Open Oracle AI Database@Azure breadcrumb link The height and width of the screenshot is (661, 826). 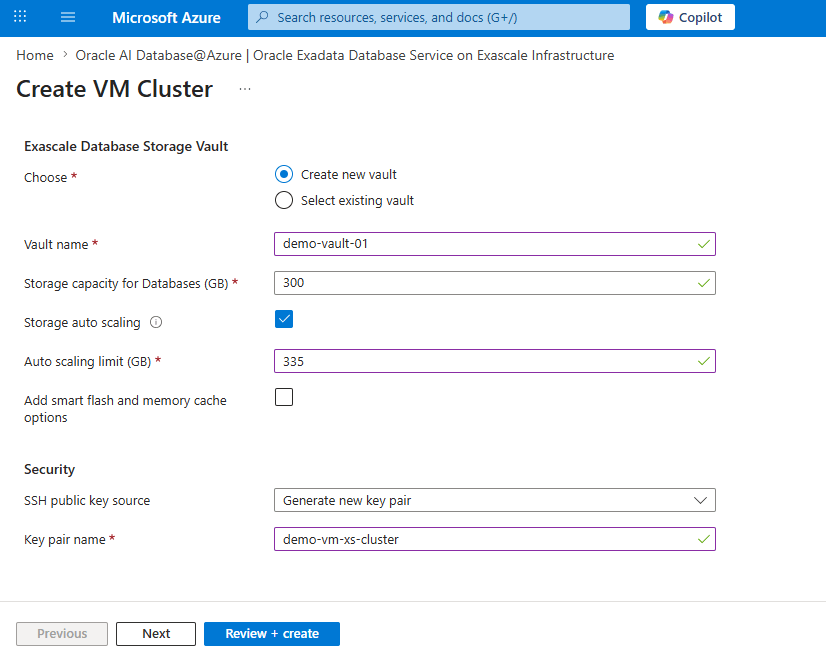(156, 55)
